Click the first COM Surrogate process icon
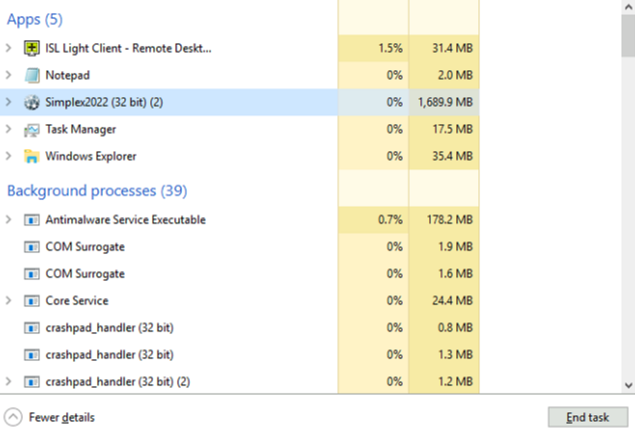 pos(32,247)
